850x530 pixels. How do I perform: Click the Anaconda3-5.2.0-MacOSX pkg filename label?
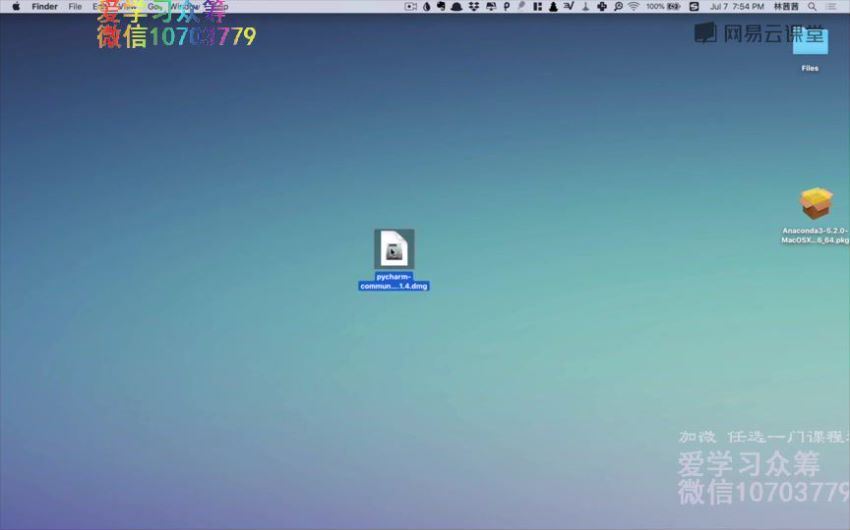815,235
